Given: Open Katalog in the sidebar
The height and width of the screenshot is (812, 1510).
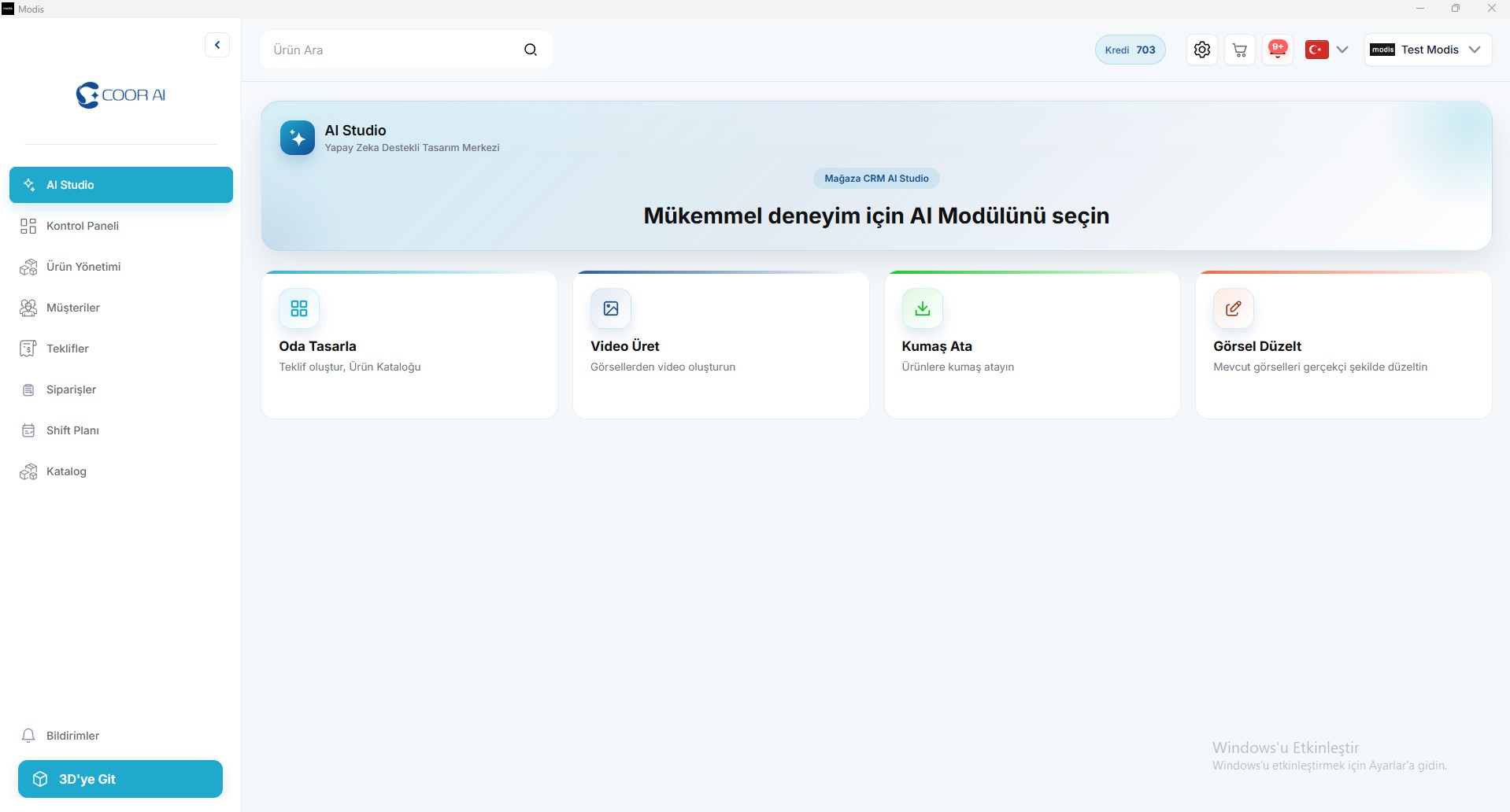Looking at the screenshot, I should click(x=121, y=471).
